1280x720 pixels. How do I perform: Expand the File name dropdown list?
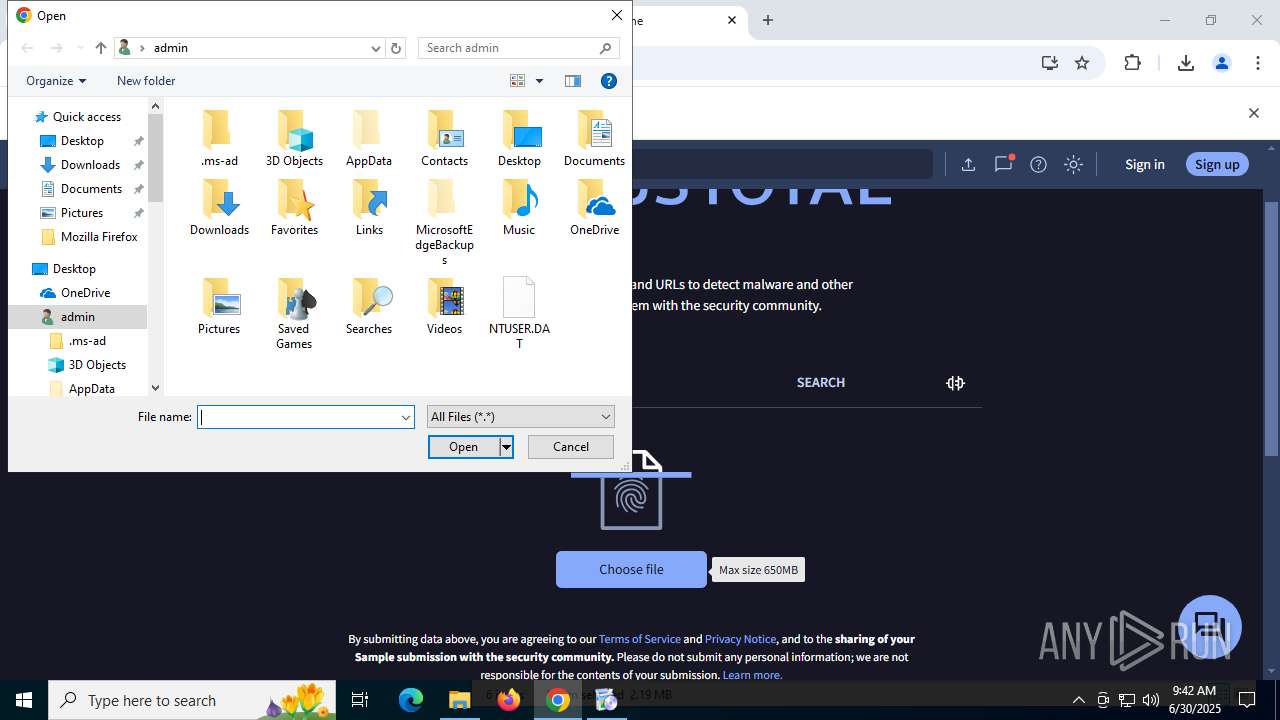tap(406, 417)
